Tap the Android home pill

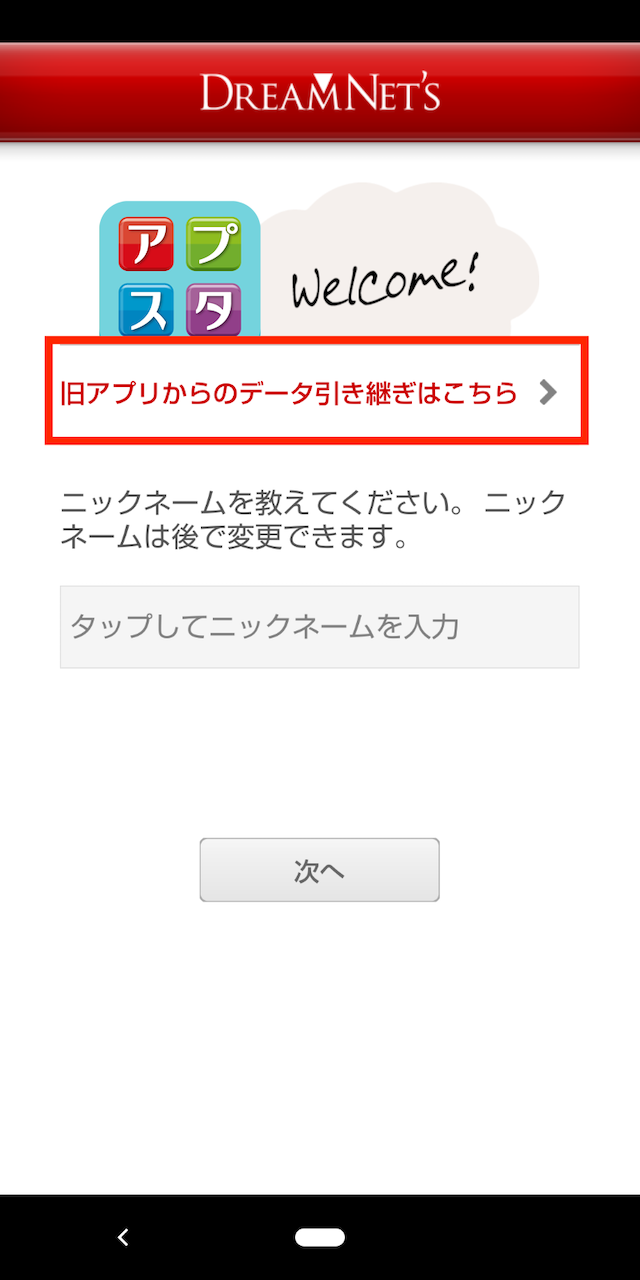click(320, 1238)
